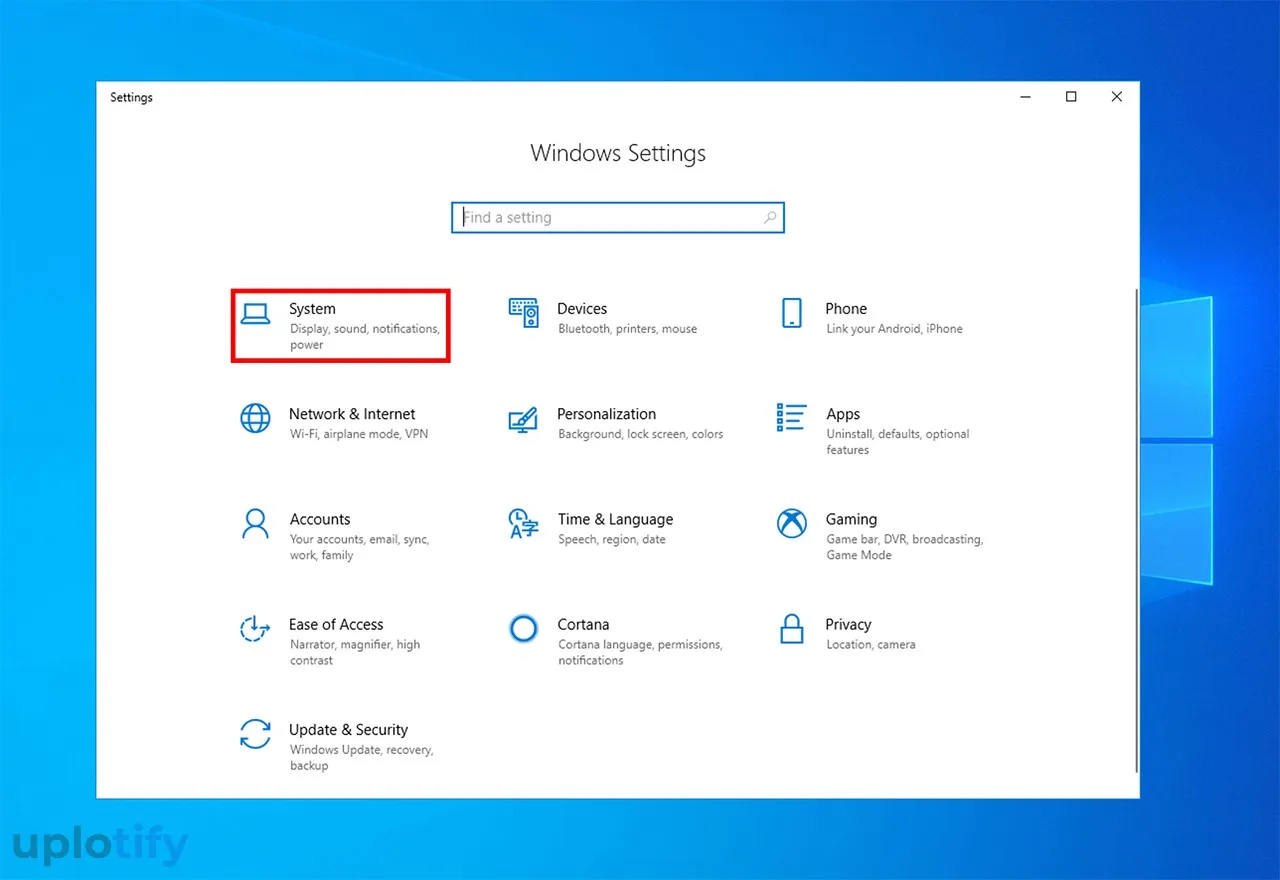This screenshot has height=880, width=1280.
Task: Open the Devices category label
Action: point(582,309)
